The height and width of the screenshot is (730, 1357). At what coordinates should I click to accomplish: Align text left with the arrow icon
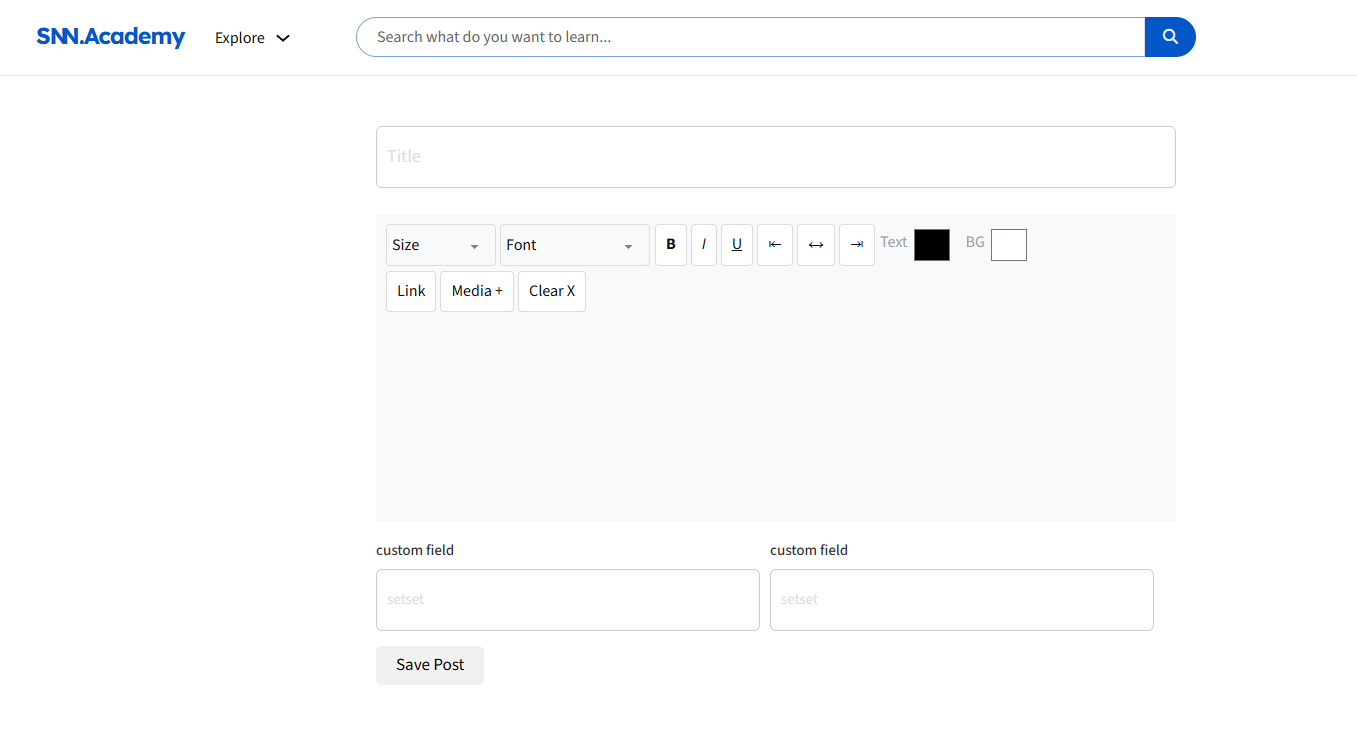pos(775,245)
